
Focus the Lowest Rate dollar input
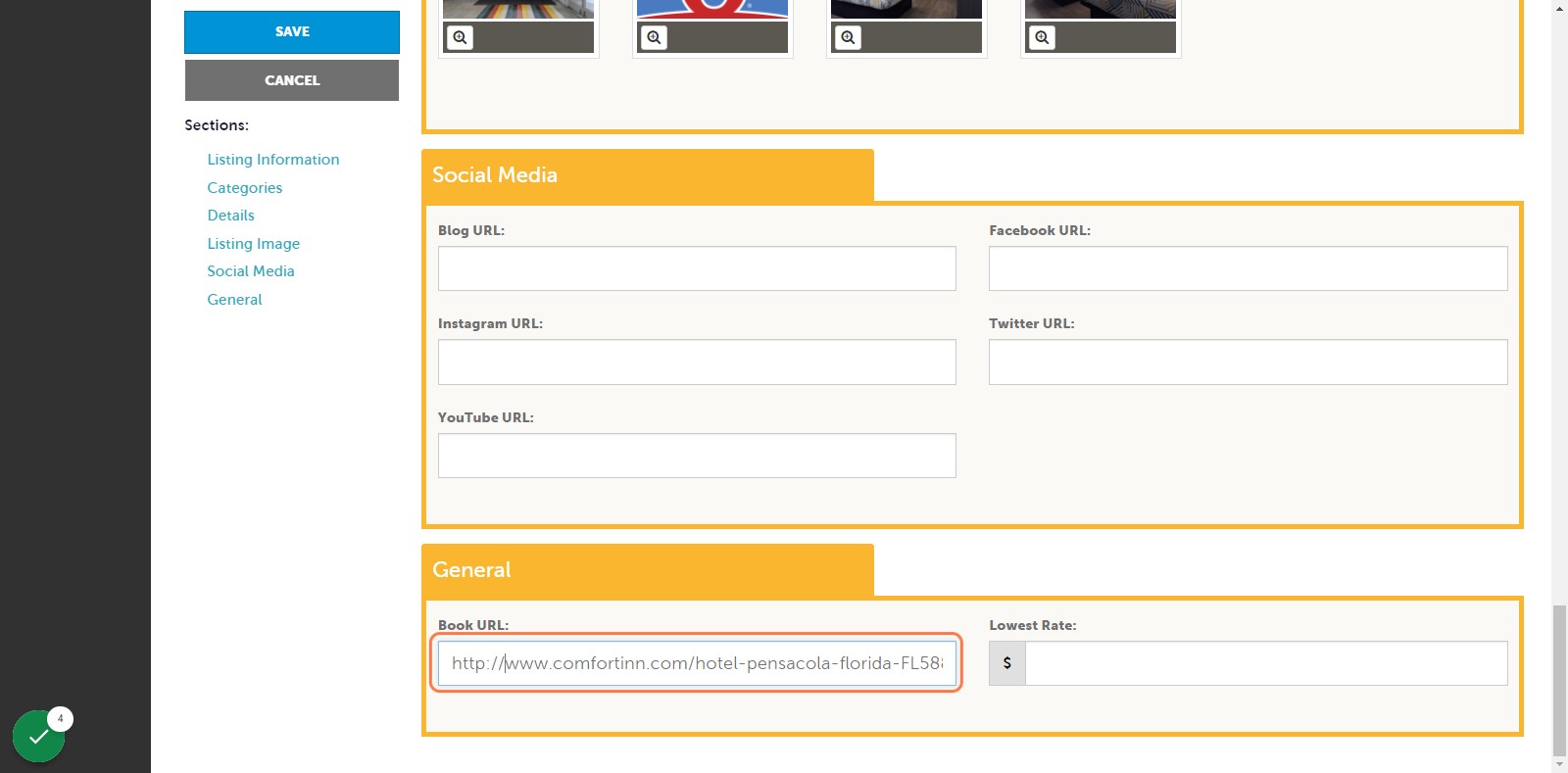[x=1266, y=663]
